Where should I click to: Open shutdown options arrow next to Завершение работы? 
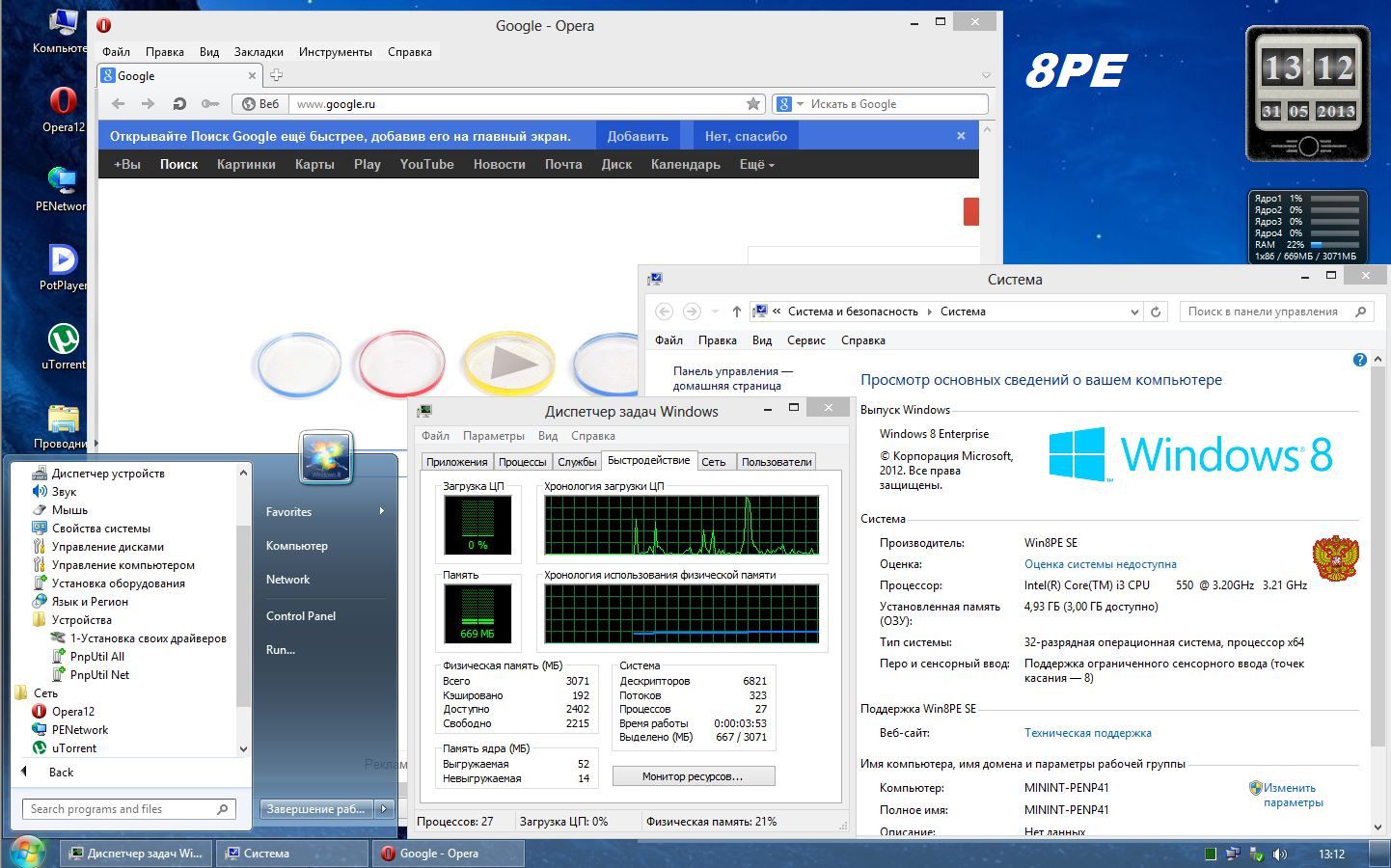point(384,809)
